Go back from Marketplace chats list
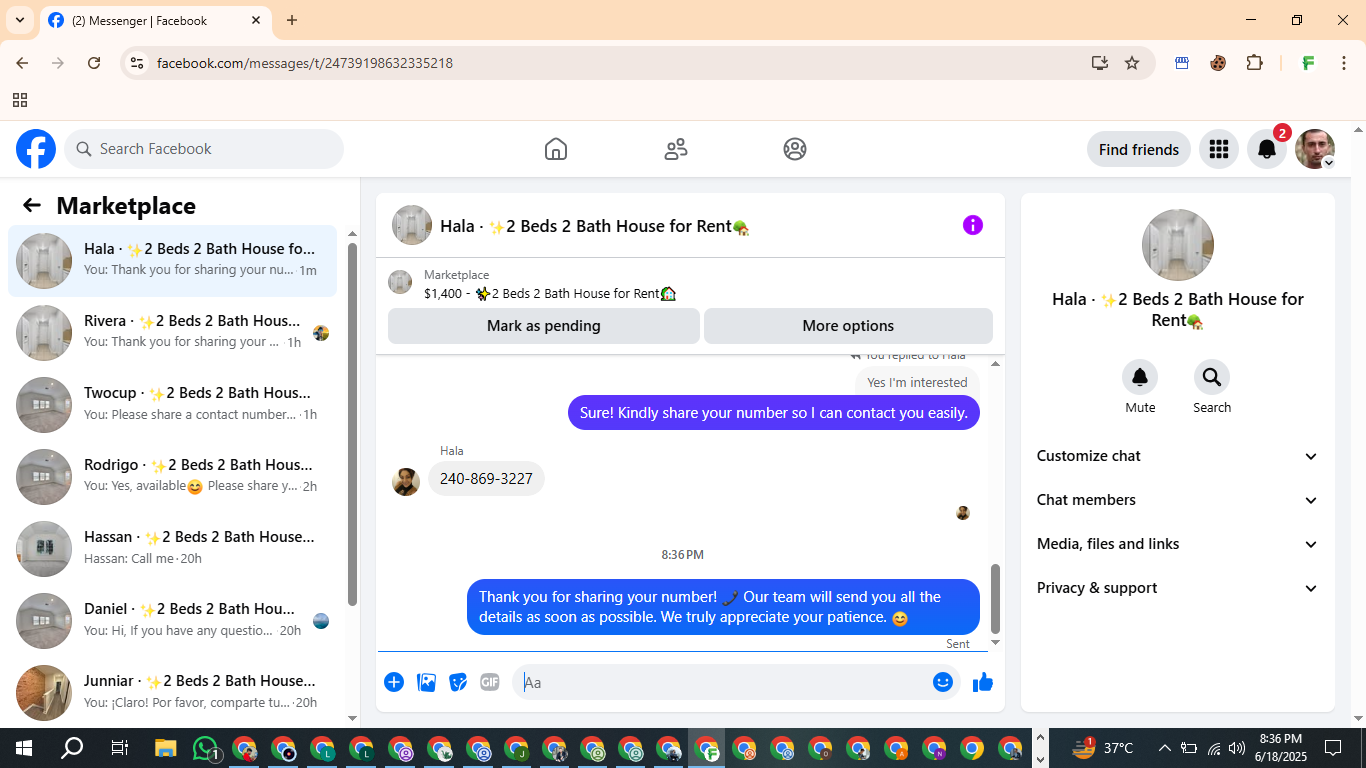The height and width of the screenshot is (768, 1366). click(32, 205)
